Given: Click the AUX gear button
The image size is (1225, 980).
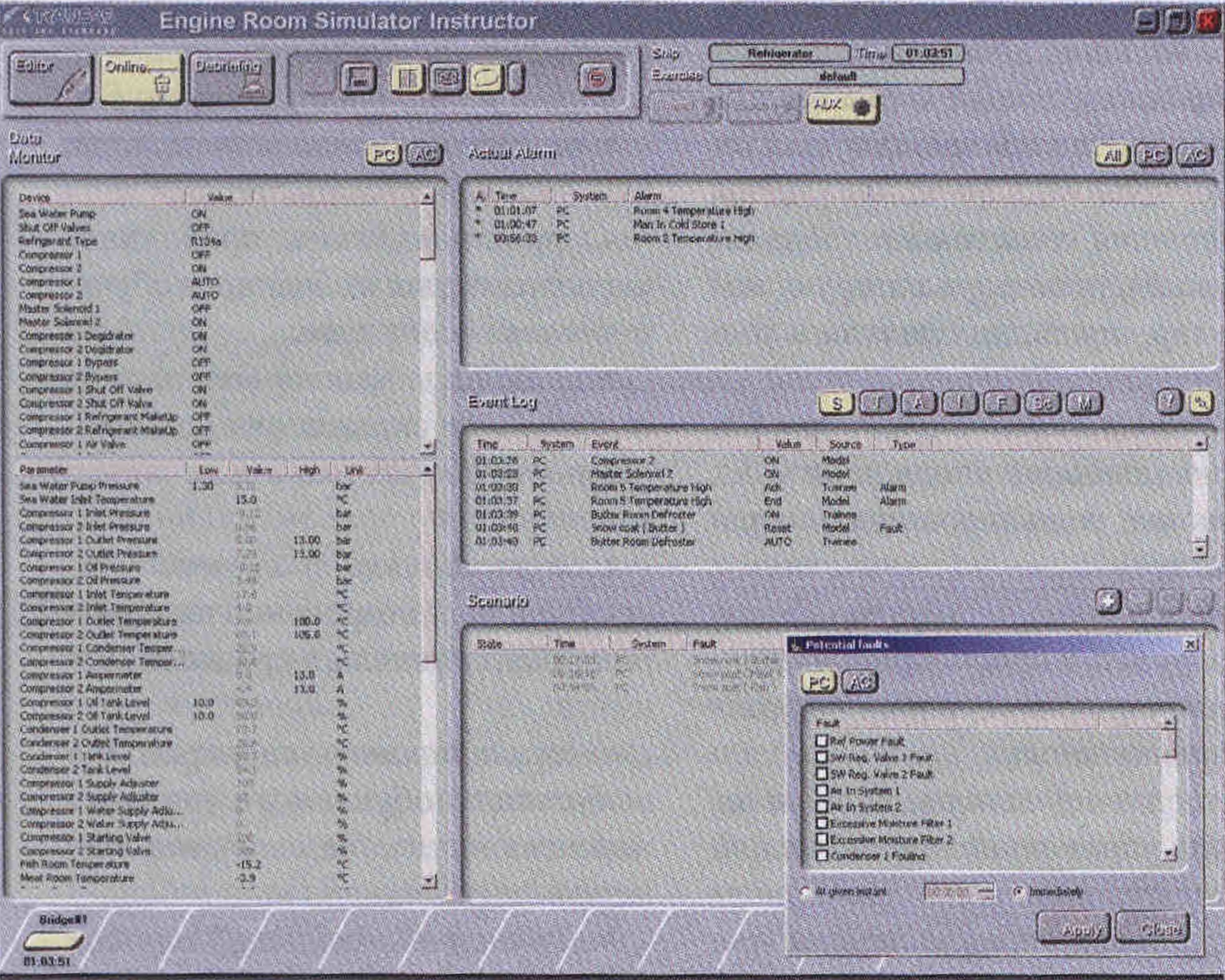Looking at the screenshot, I should click(843, 108).
